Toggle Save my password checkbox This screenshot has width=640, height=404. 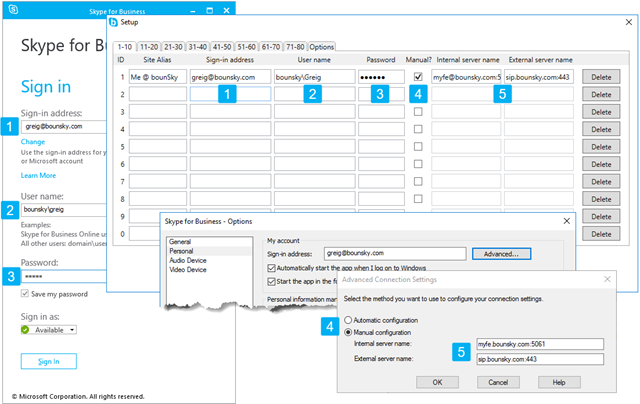click(x=25, y=293)
